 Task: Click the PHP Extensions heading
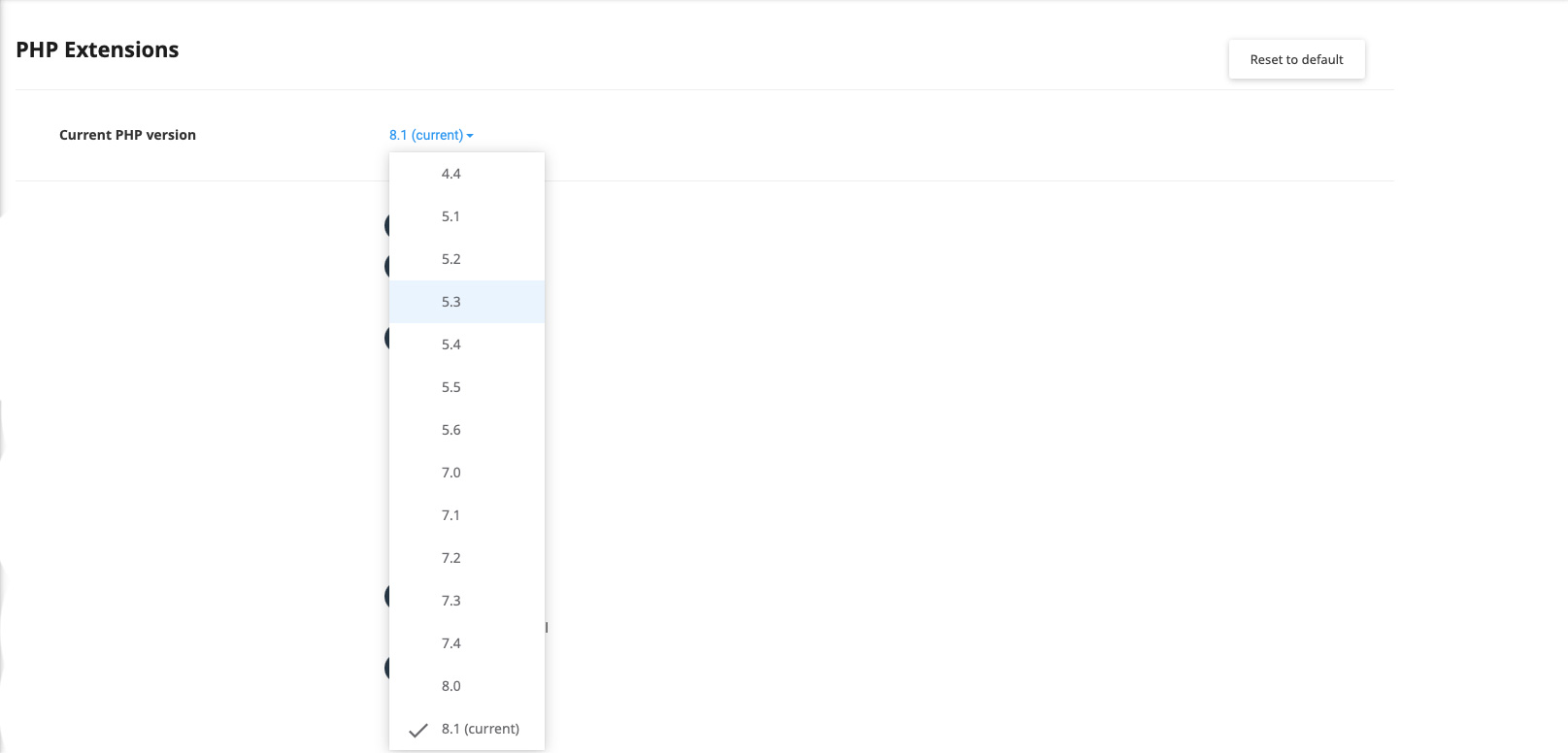[97, 50]
